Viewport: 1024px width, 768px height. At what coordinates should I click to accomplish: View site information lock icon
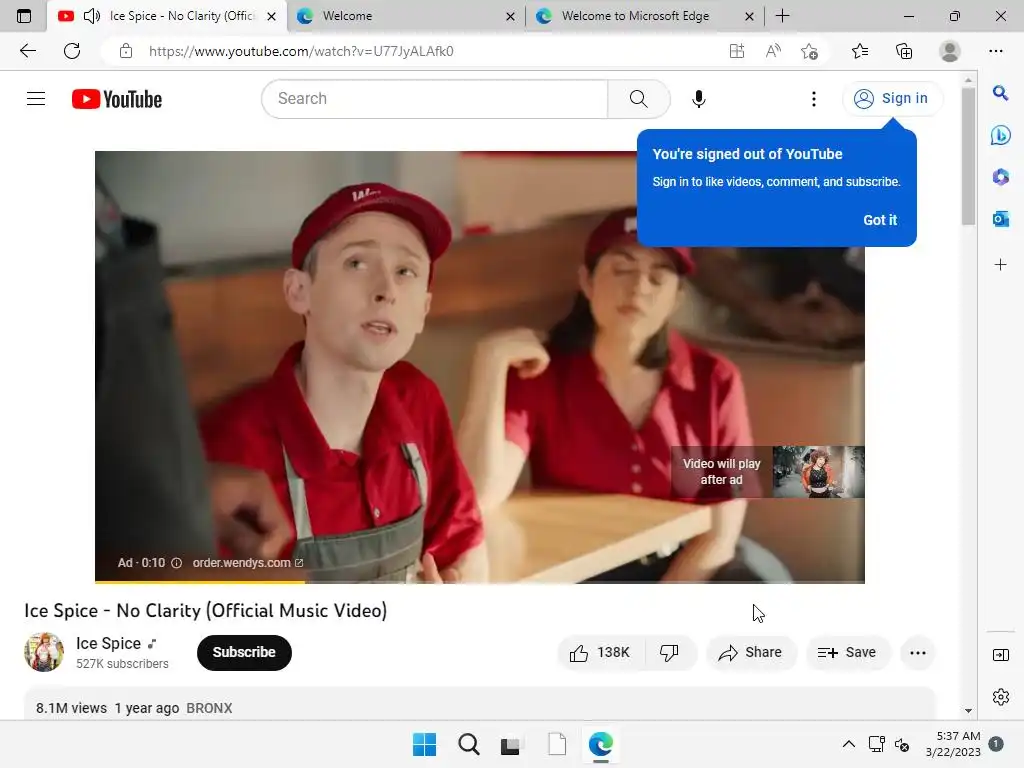[126, 51]
